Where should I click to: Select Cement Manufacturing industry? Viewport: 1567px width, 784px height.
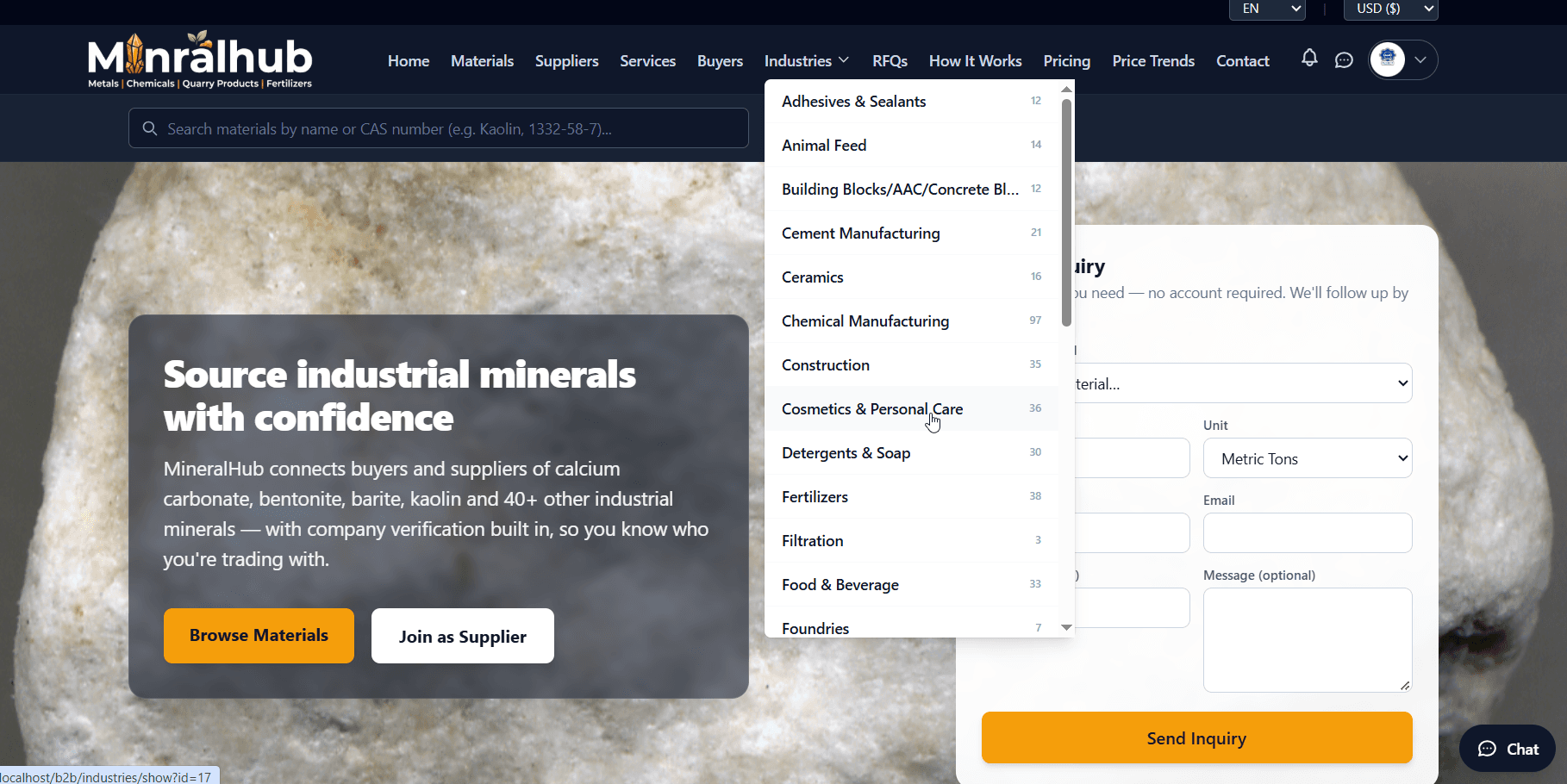tap(912, 233)
